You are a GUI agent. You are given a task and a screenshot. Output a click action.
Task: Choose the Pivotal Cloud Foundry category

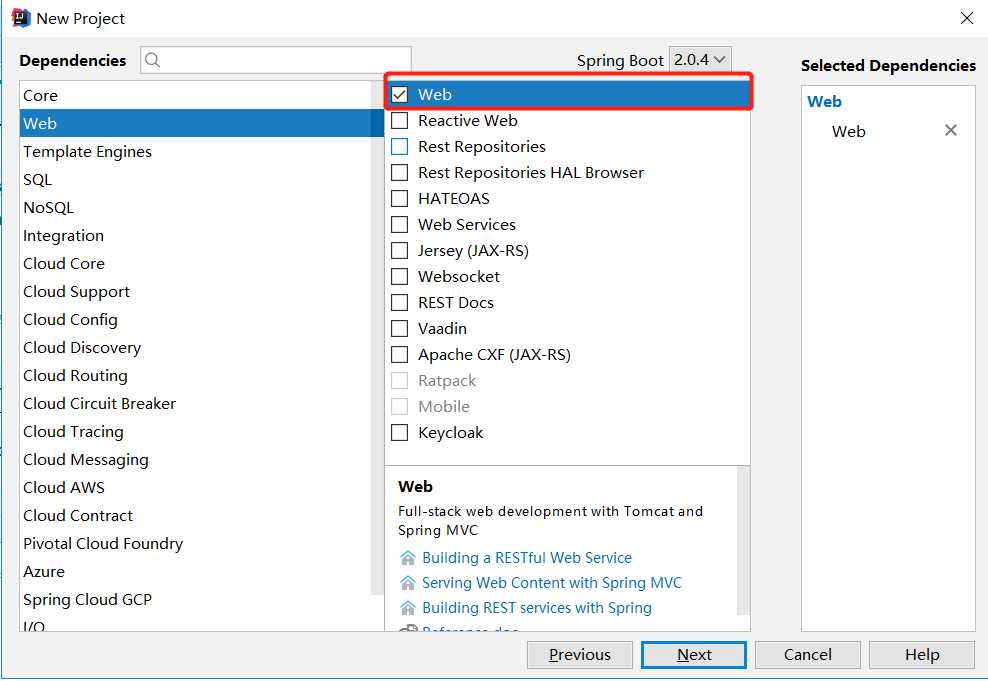pyautogui.click(x=195, y=544)
